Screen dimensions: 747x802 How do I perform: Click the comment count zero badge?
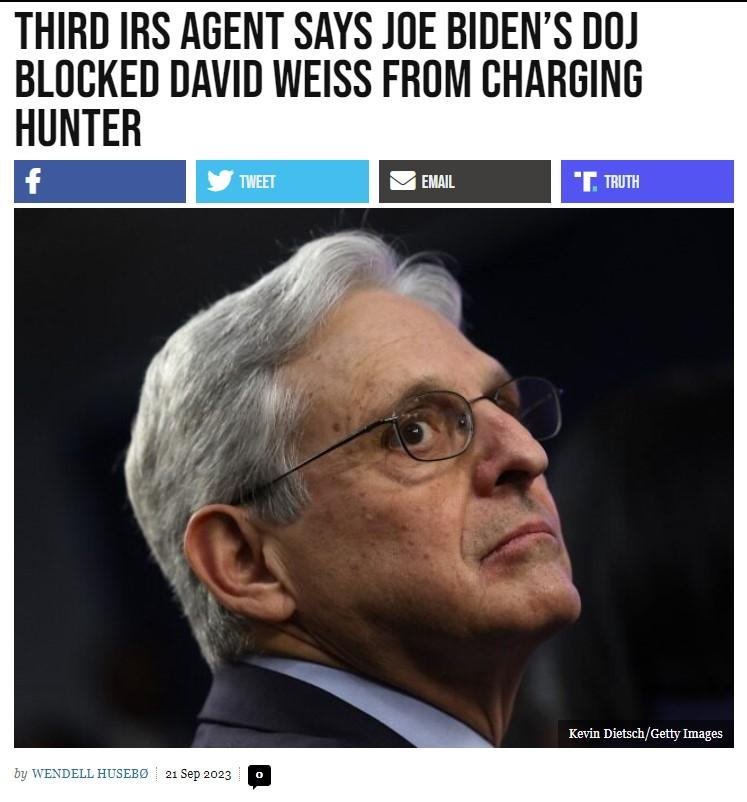(x=259, y=775)
